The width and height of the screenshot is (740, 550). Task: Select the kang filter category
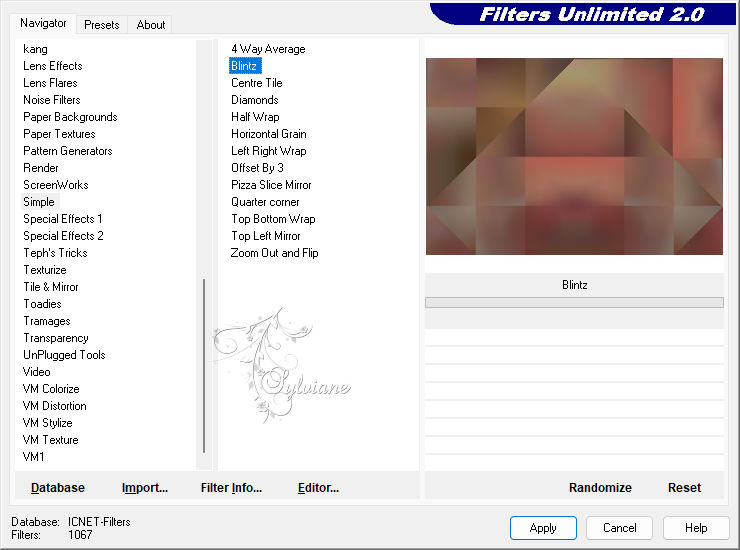click(35, 49)
